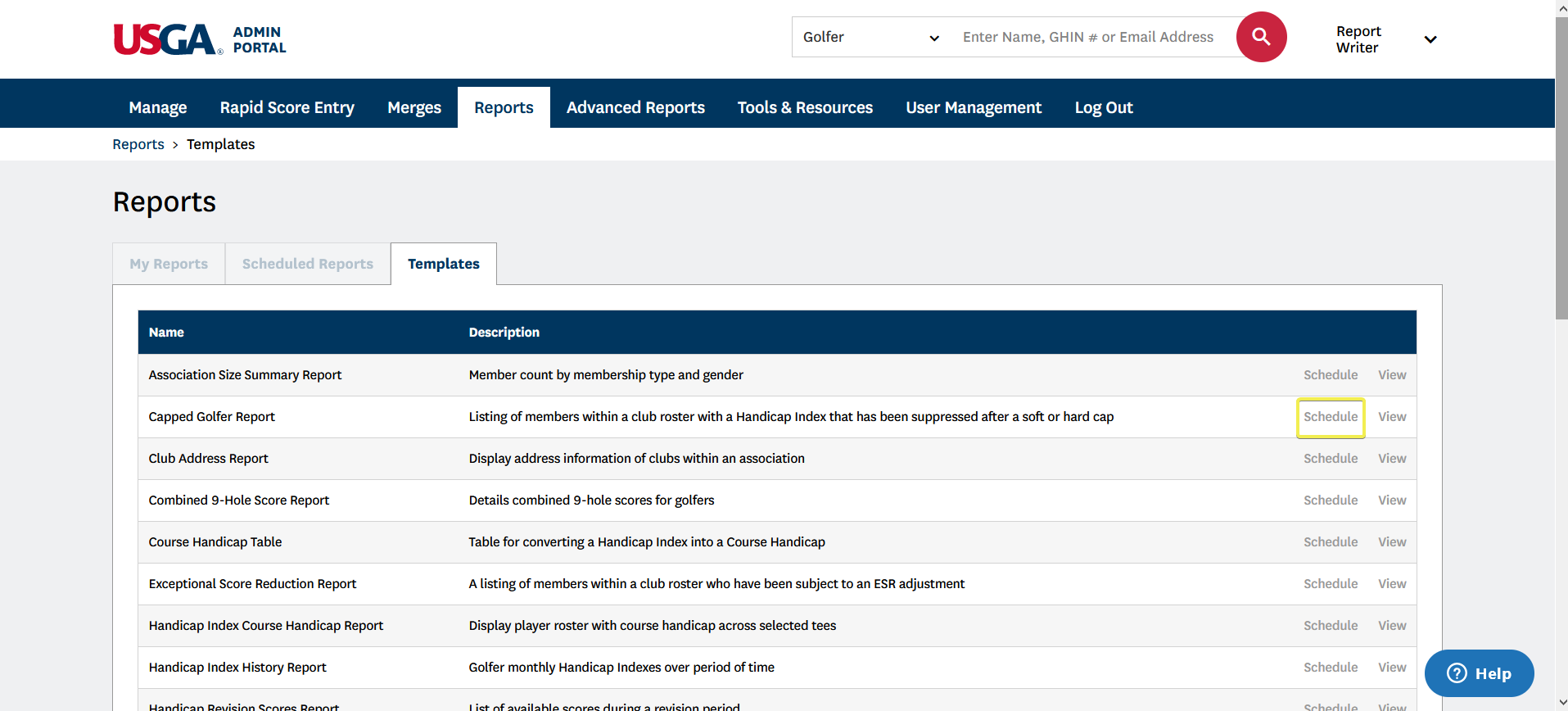Viewport: 1568px width, 711px height.
Task: Schedule the Club Address Report
Action: tap(1331, 459)
